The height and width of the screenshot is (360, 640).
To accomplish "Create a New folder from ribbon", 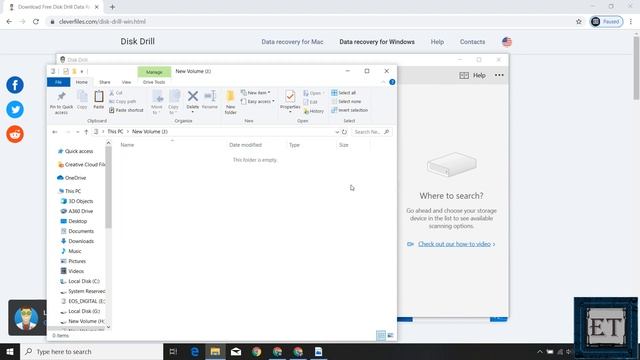I will pyautogui.click(x=230, y=102).
